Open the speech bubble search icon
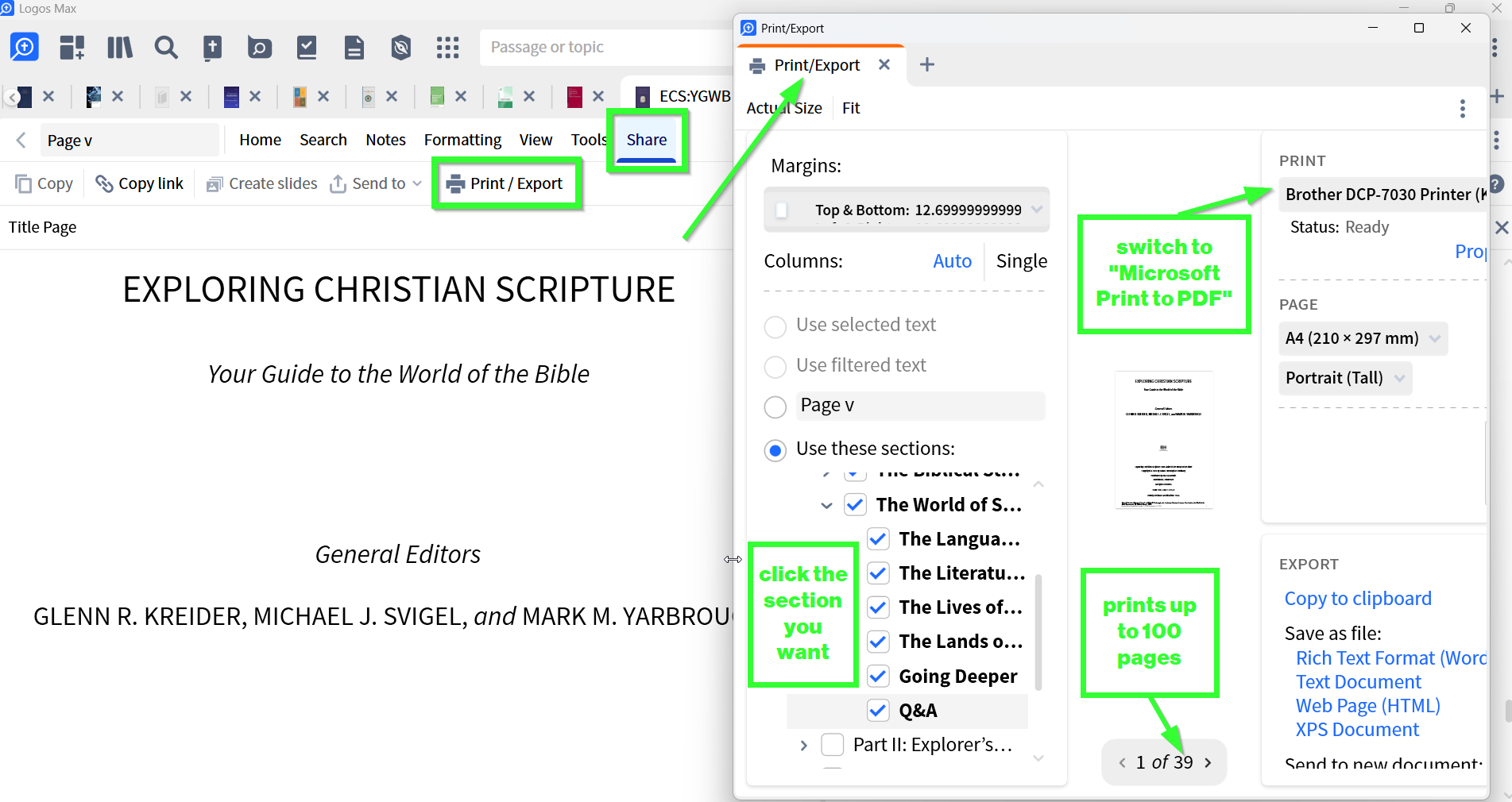 259,48
